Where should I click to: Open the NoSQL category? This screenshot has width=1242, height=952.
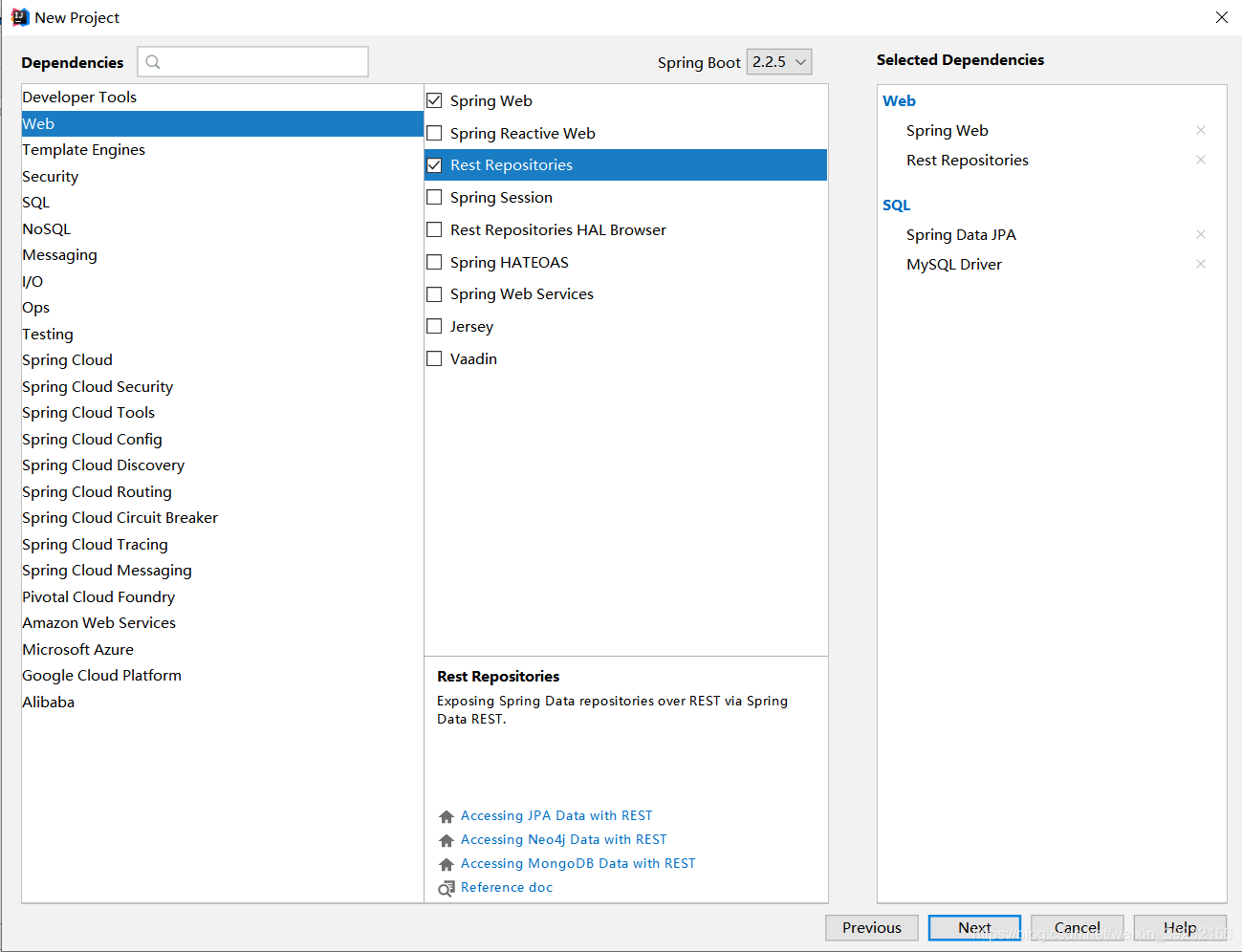(222, 229)
